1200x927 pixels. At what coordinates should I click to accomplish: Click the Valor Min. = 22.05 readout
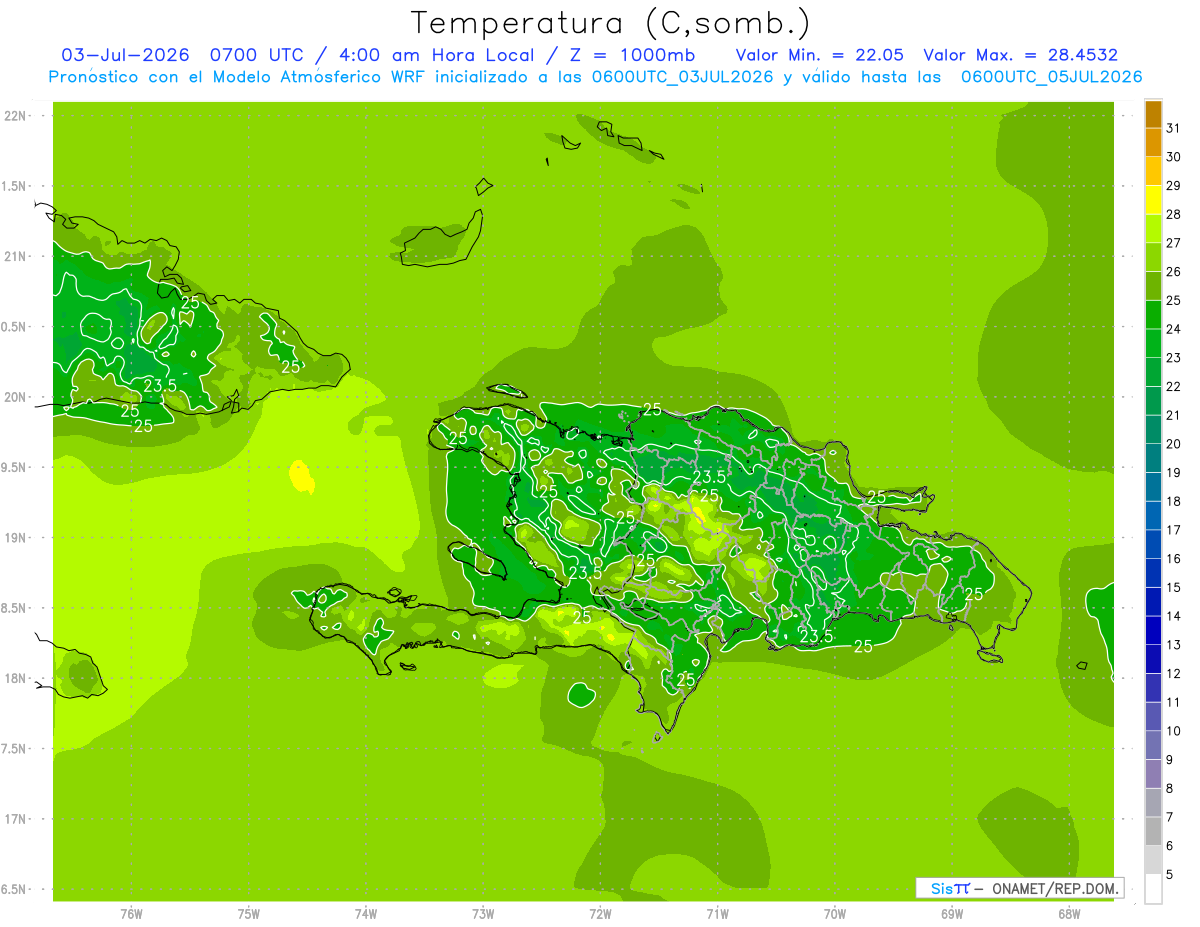click(x=820, y=55)
